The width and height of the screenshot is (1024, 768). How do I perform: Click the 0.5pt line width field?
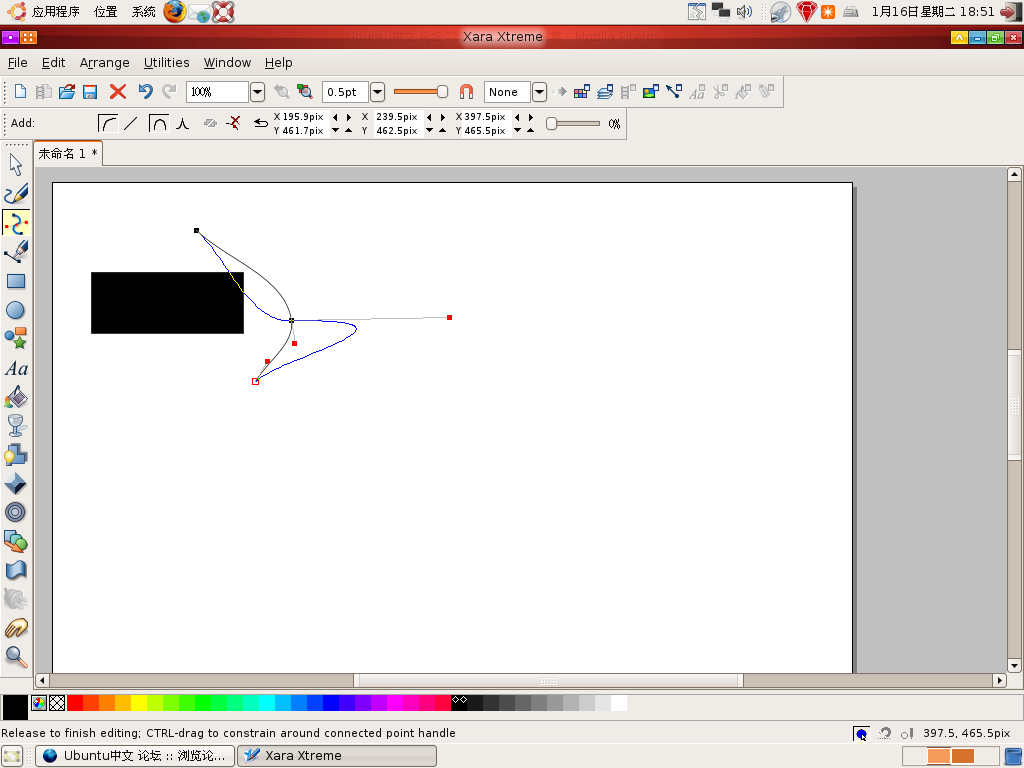[x=345, y=92]
